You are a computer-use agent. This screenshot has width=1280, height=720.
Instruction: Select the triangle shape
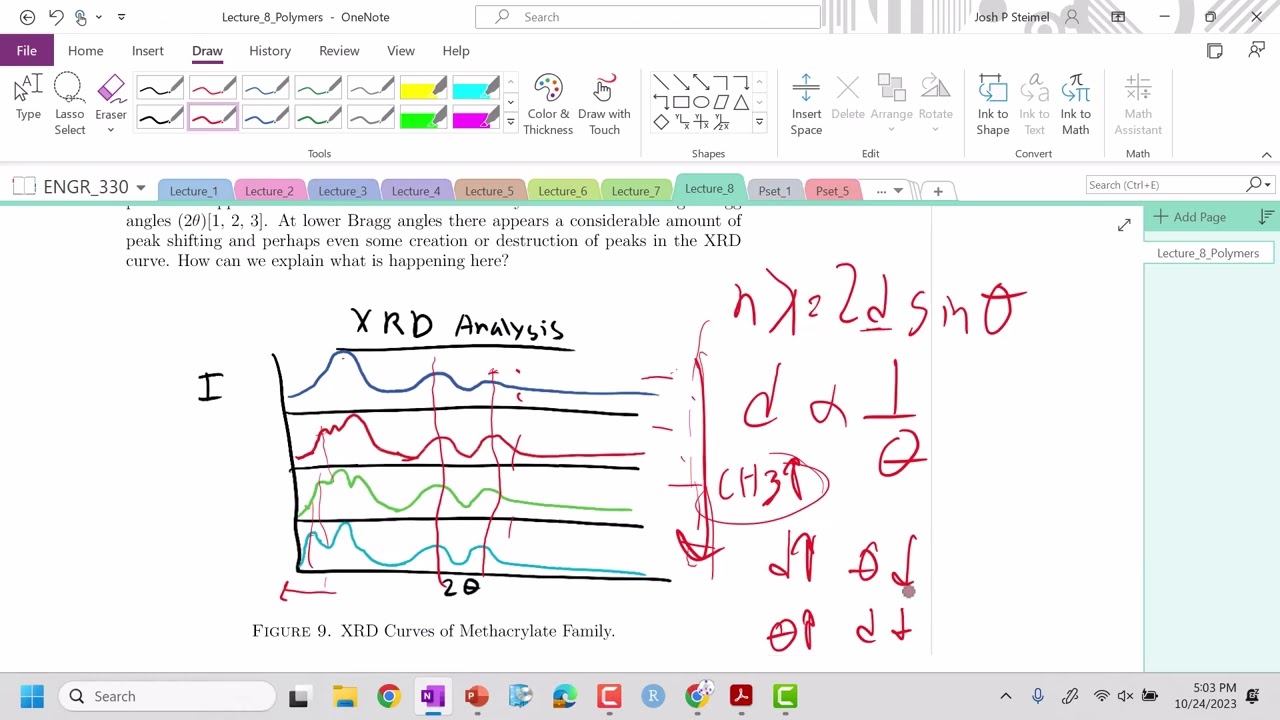(741, 102)
